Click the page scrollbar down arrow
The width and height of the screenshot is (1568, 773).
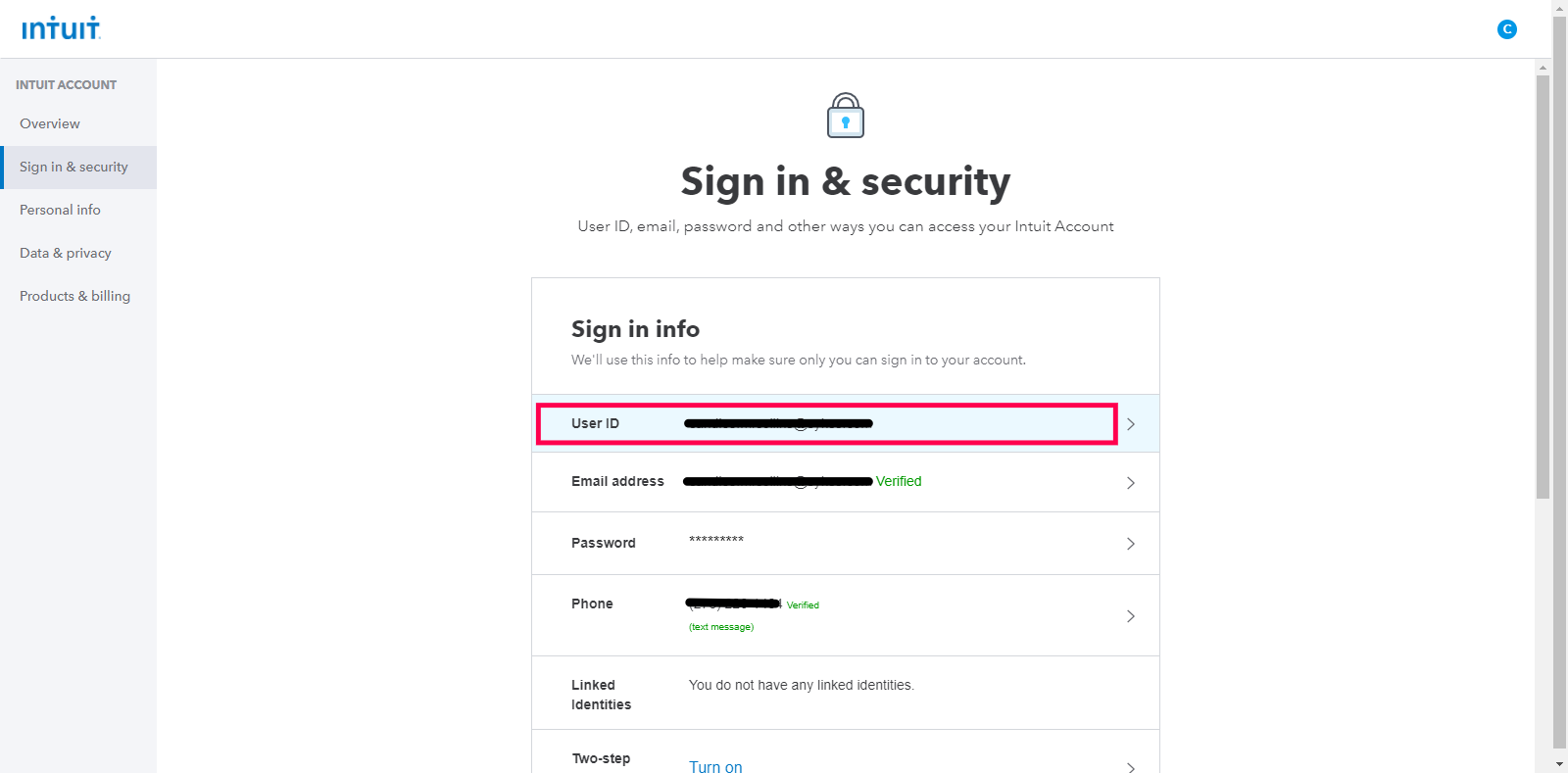click(x=1559, y=764)
